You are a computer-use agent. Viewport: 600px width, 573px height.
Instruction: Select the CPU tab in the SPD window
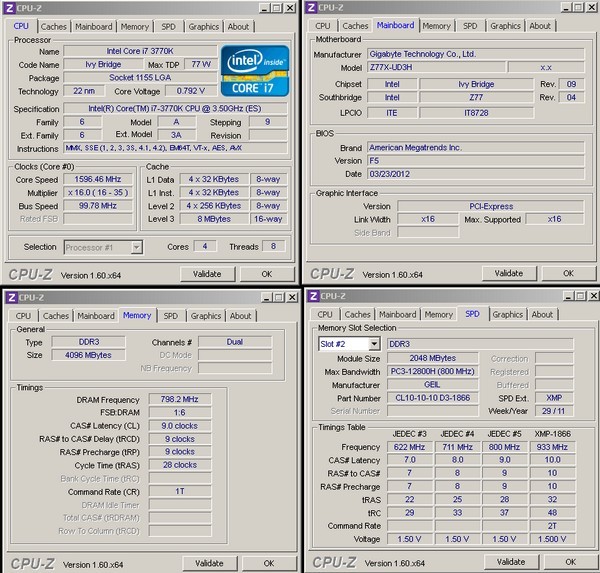325,314
